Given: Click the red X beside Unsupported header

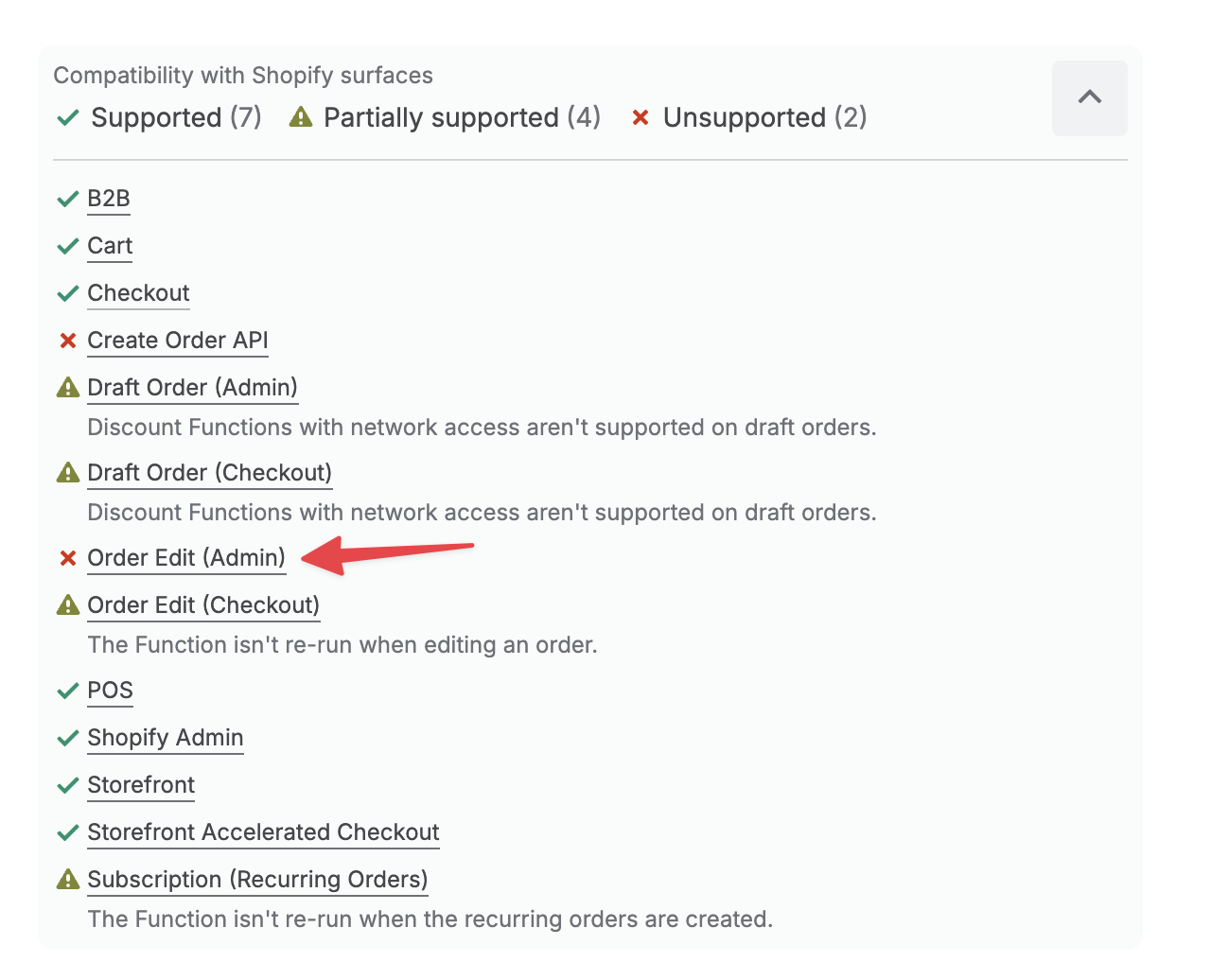Looking at the screenshot, I should (641, 117).
